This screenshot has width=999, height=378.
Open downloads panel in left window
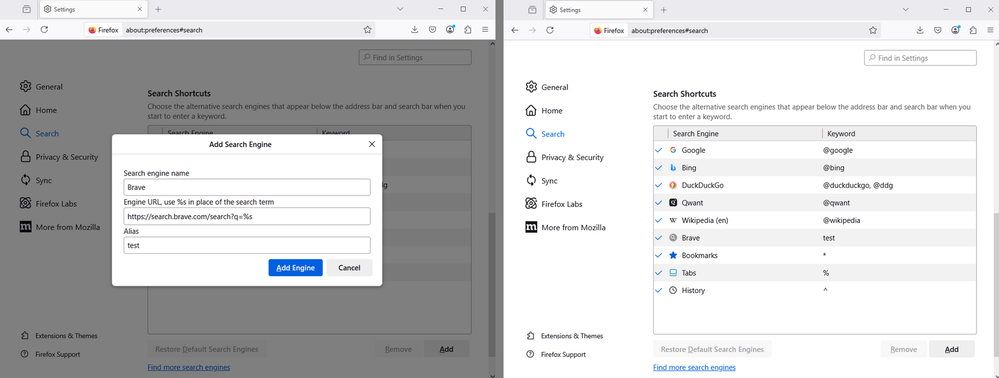click(415, 29)
